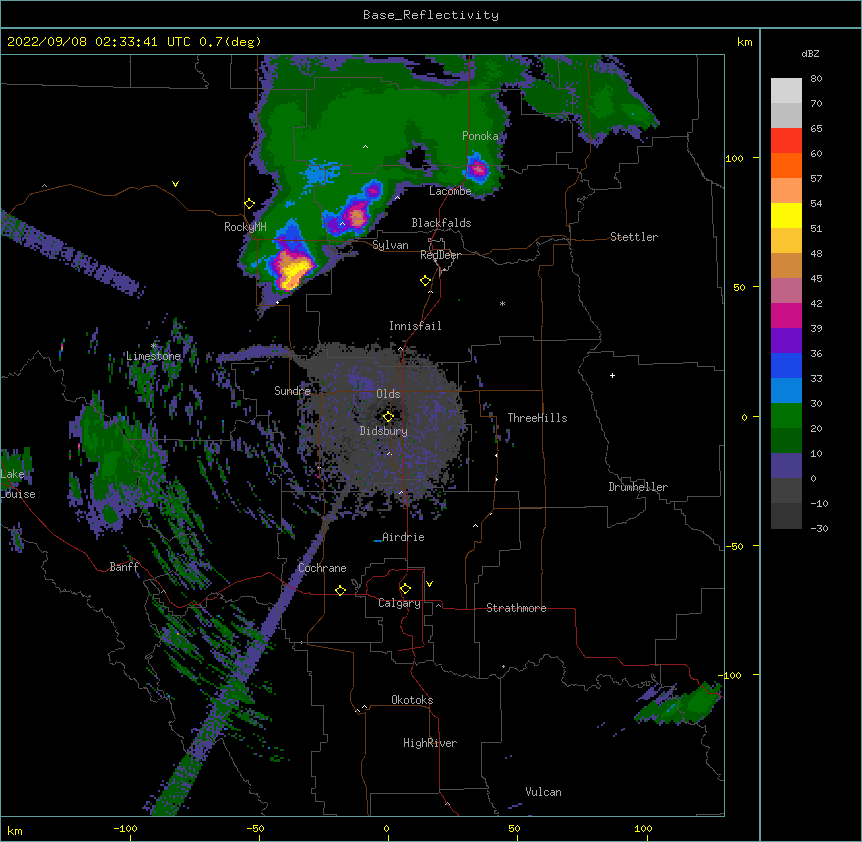This screenshot has width=862, height=842.
Task: Click the Okotoks town label
Action: click(x=412, y=700)
